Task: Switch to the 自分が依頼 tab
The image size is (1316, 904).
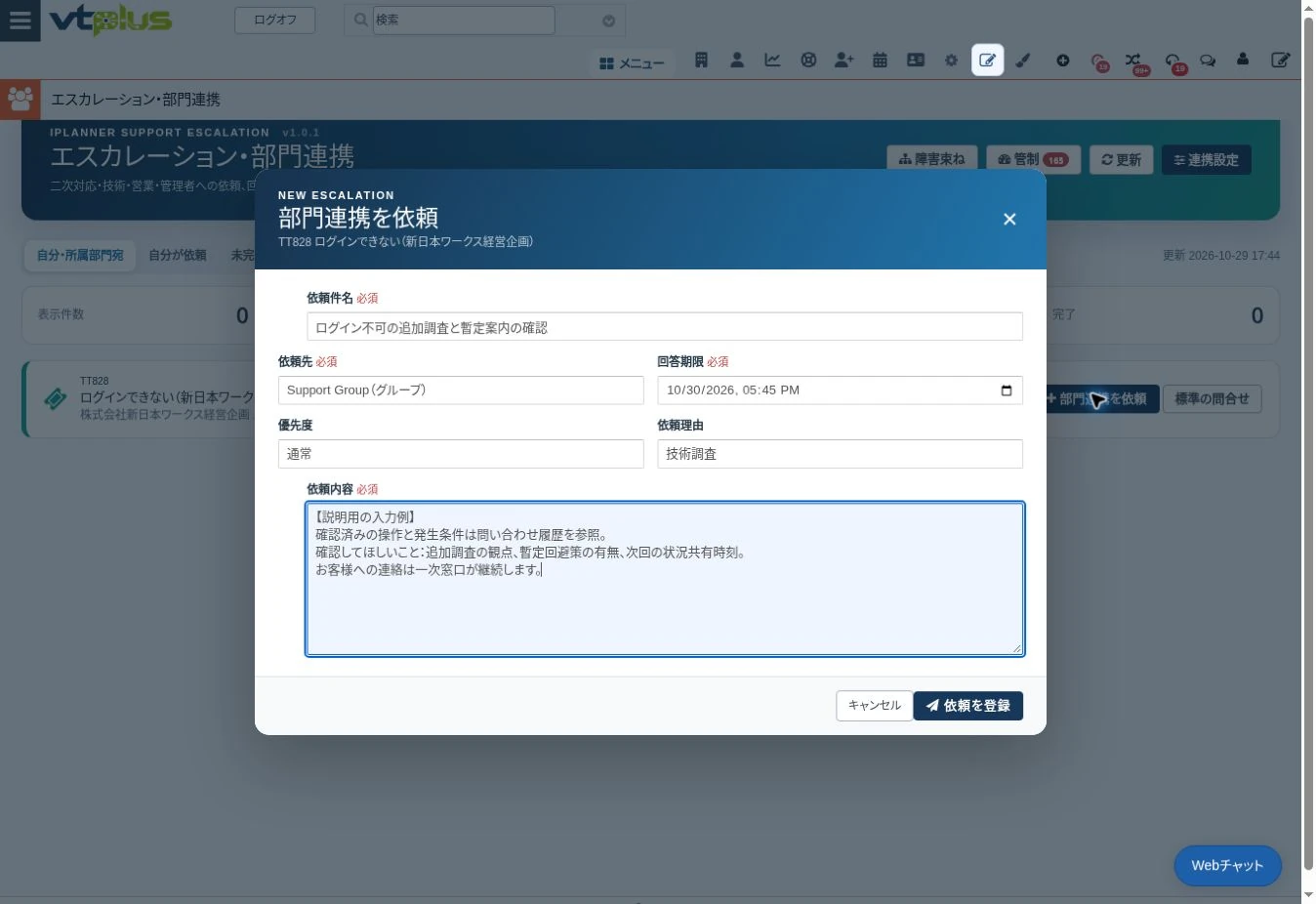Action: coord(177,256)
